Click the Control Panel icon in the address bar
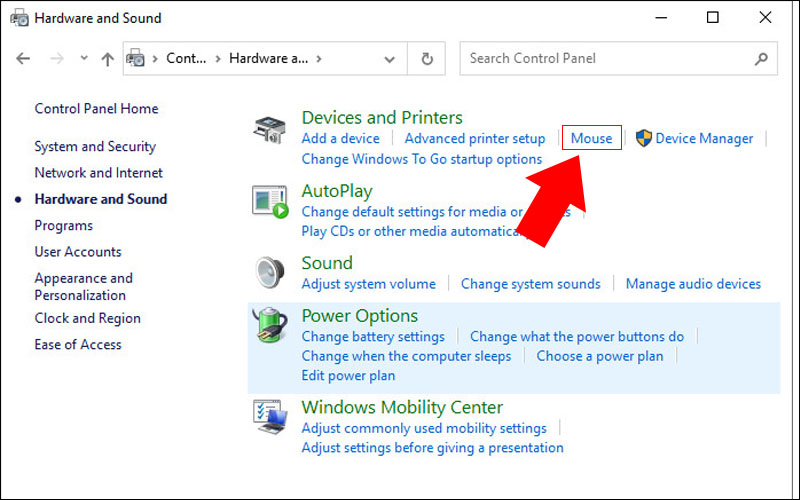 coord(135,58)
